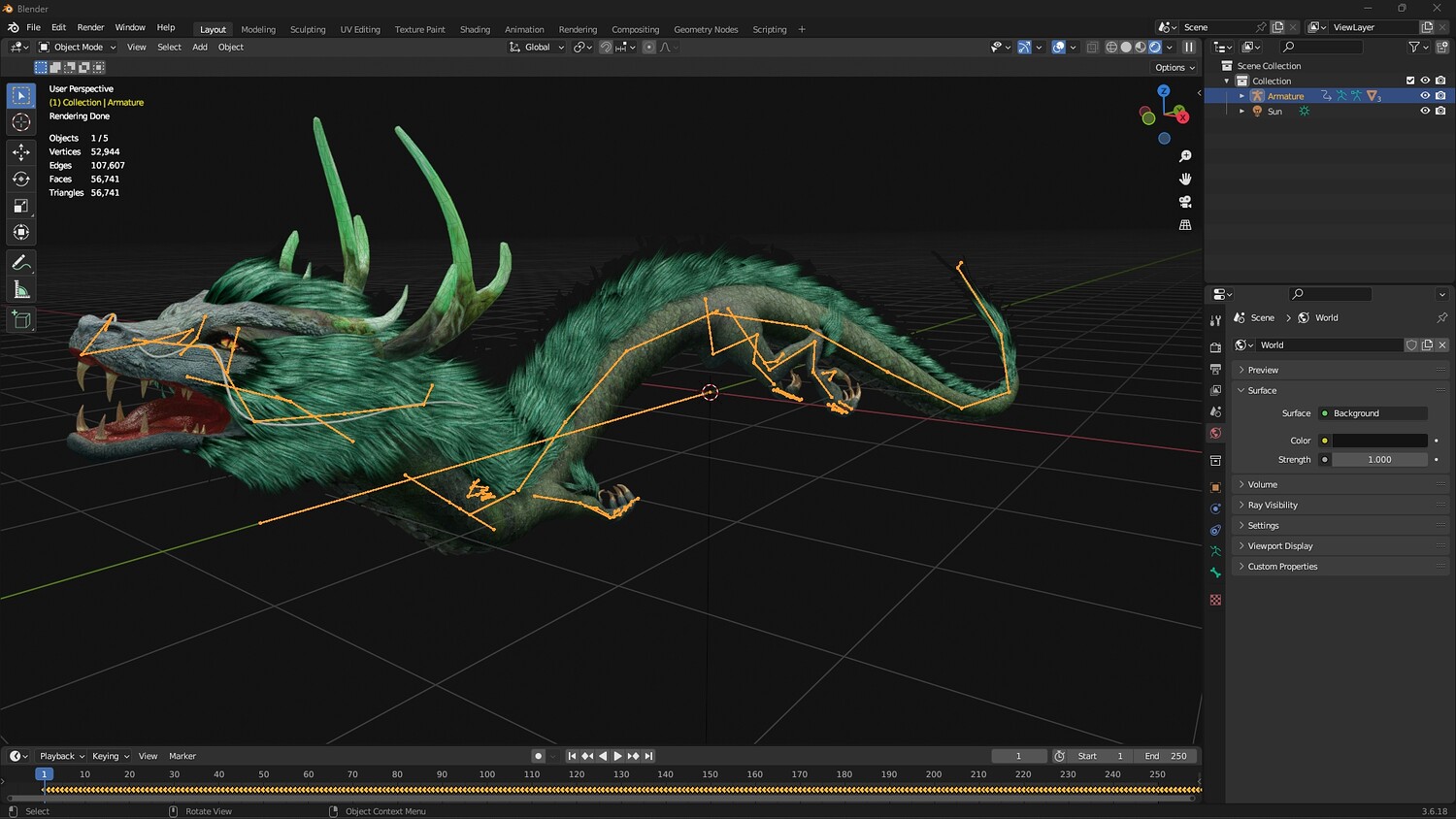Switch to orthographic grid view icon

(x=1184, y=225)
